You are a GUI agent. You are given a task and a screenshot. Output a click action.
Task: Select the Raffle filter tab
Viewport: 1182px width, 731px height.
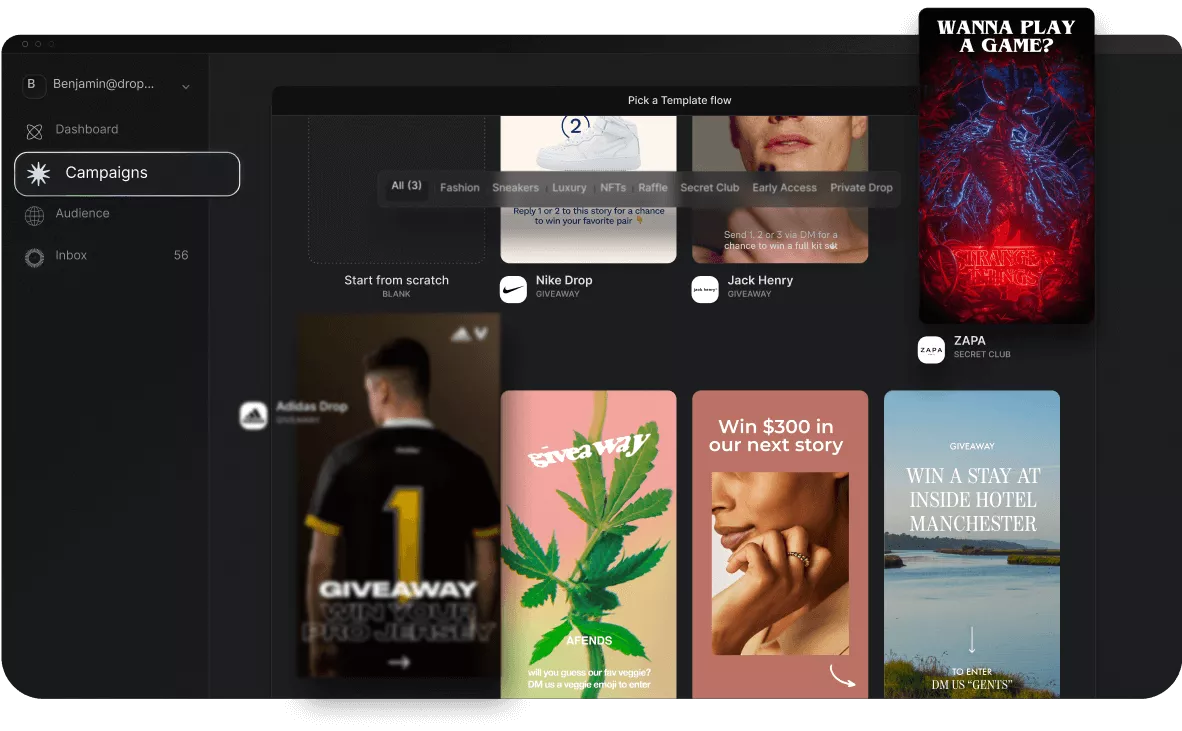coord(653,188)
